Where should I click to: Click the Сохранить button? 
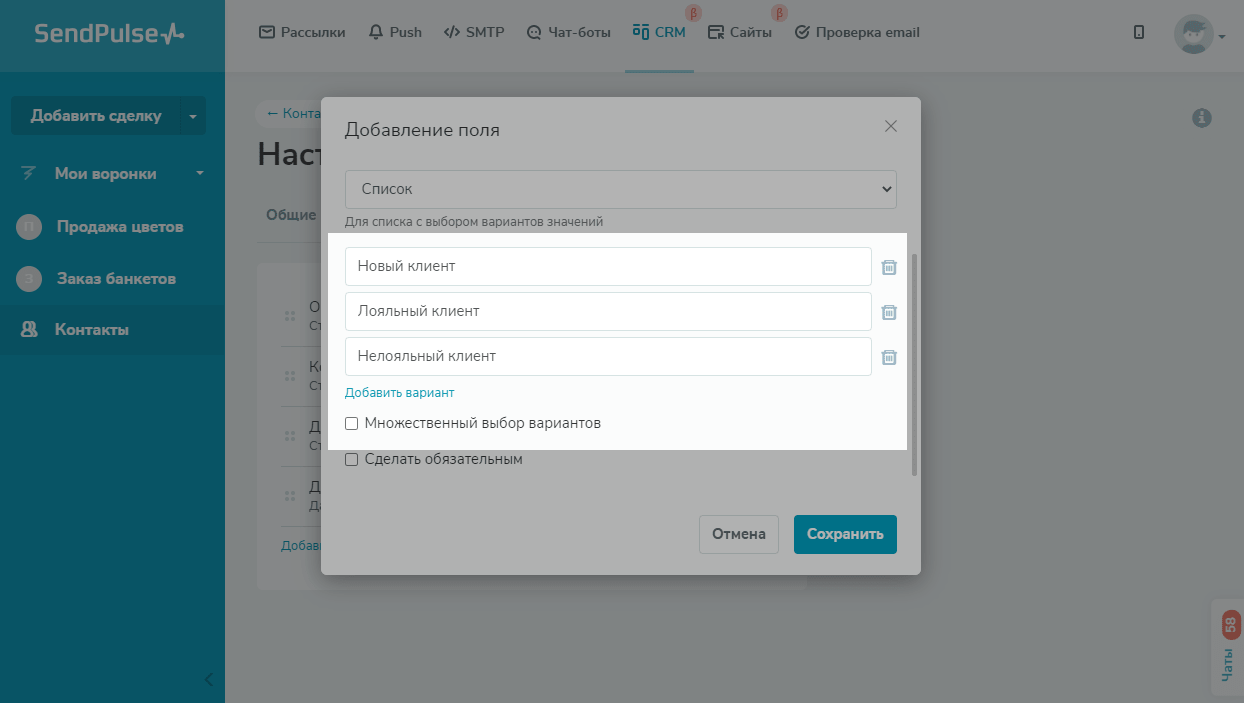[845, 534]
